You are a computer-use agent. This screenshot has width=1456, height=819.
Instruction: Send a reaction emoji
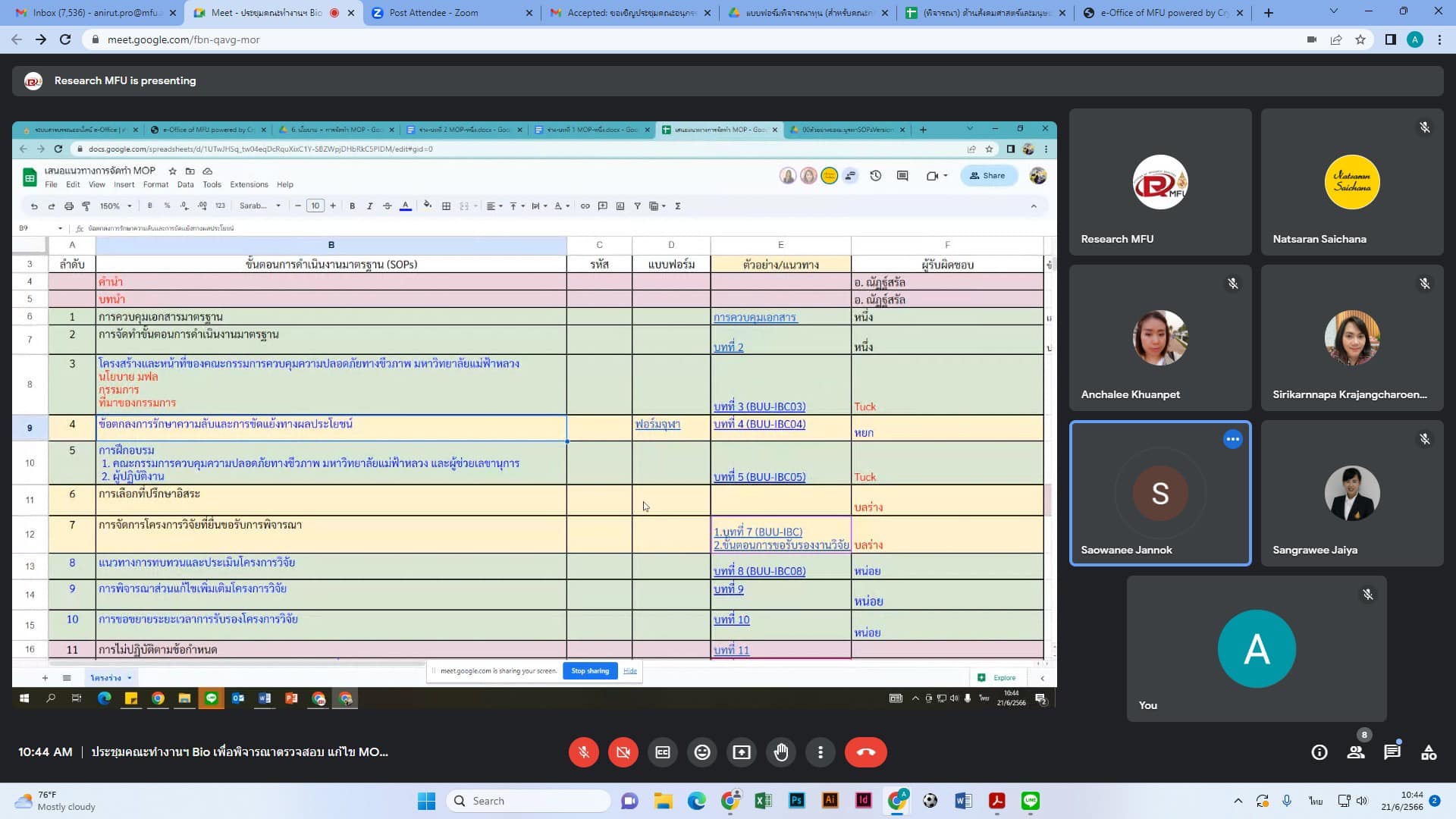[702, 752]
